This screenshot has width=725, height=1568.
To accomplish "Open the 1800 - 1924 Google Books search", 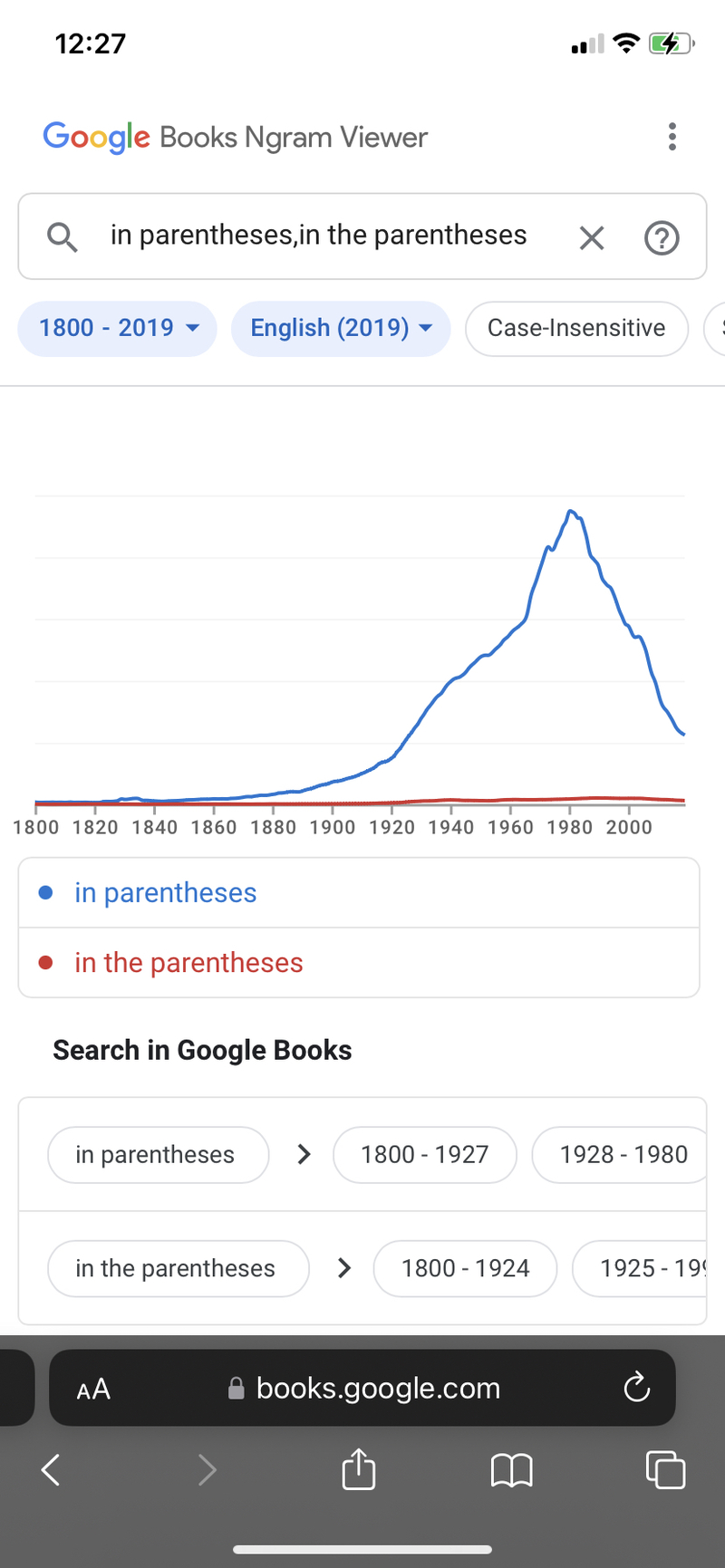I will coord(465,1268).
